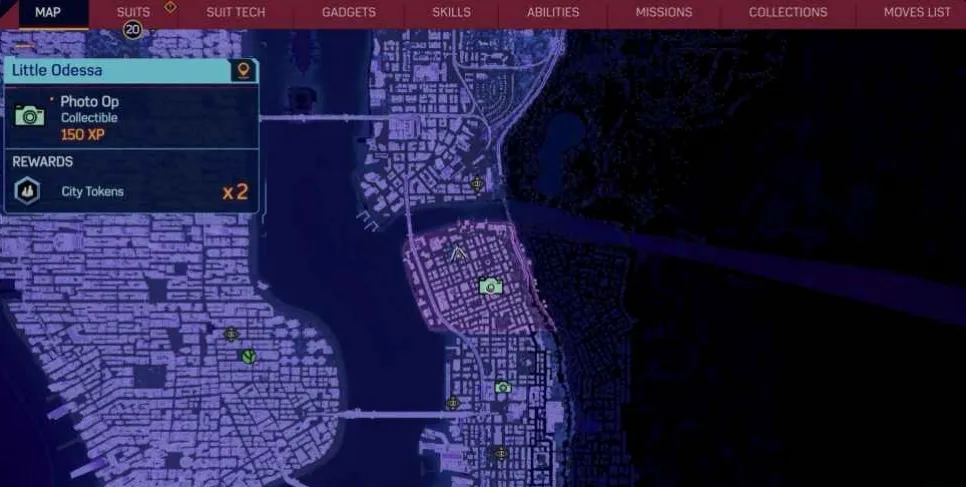Click the Photo Op label in info panel
Viewport: 966px width, 487px height.
[90, 102]
